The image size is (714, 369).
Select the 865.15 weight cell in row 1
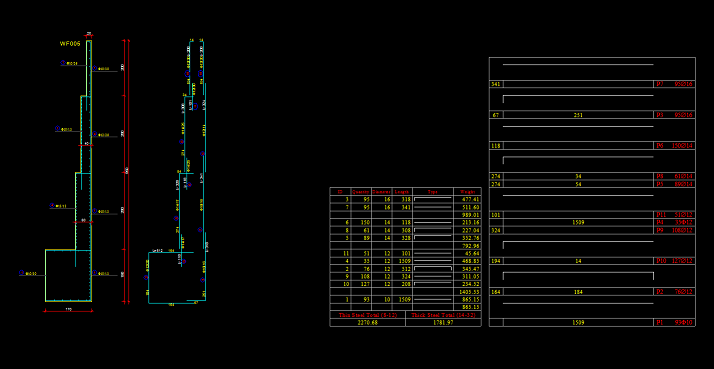[470, 299]
